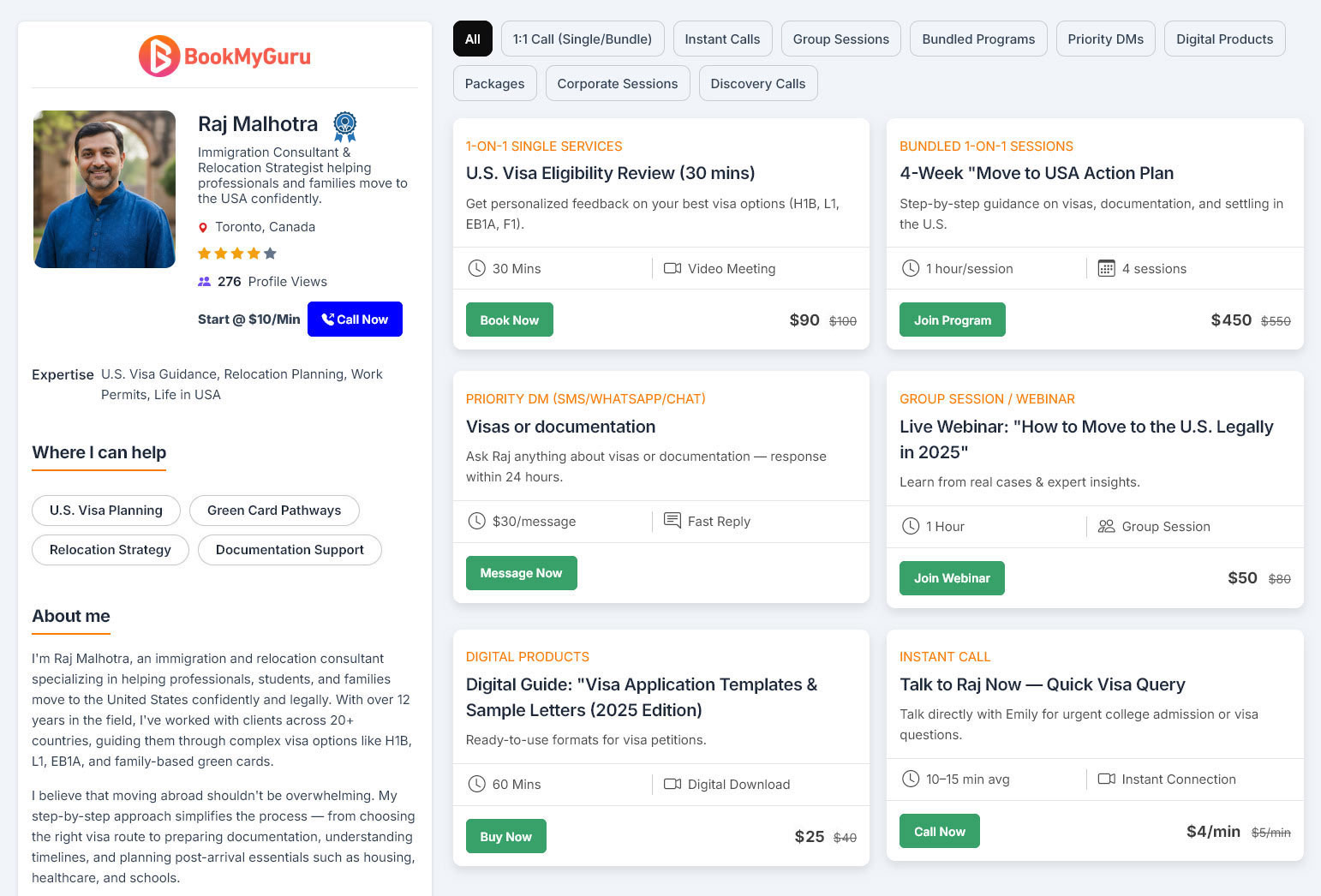1321x896 pixels.
Task: Filter by Digital Products
Action: pos(1224,39)
